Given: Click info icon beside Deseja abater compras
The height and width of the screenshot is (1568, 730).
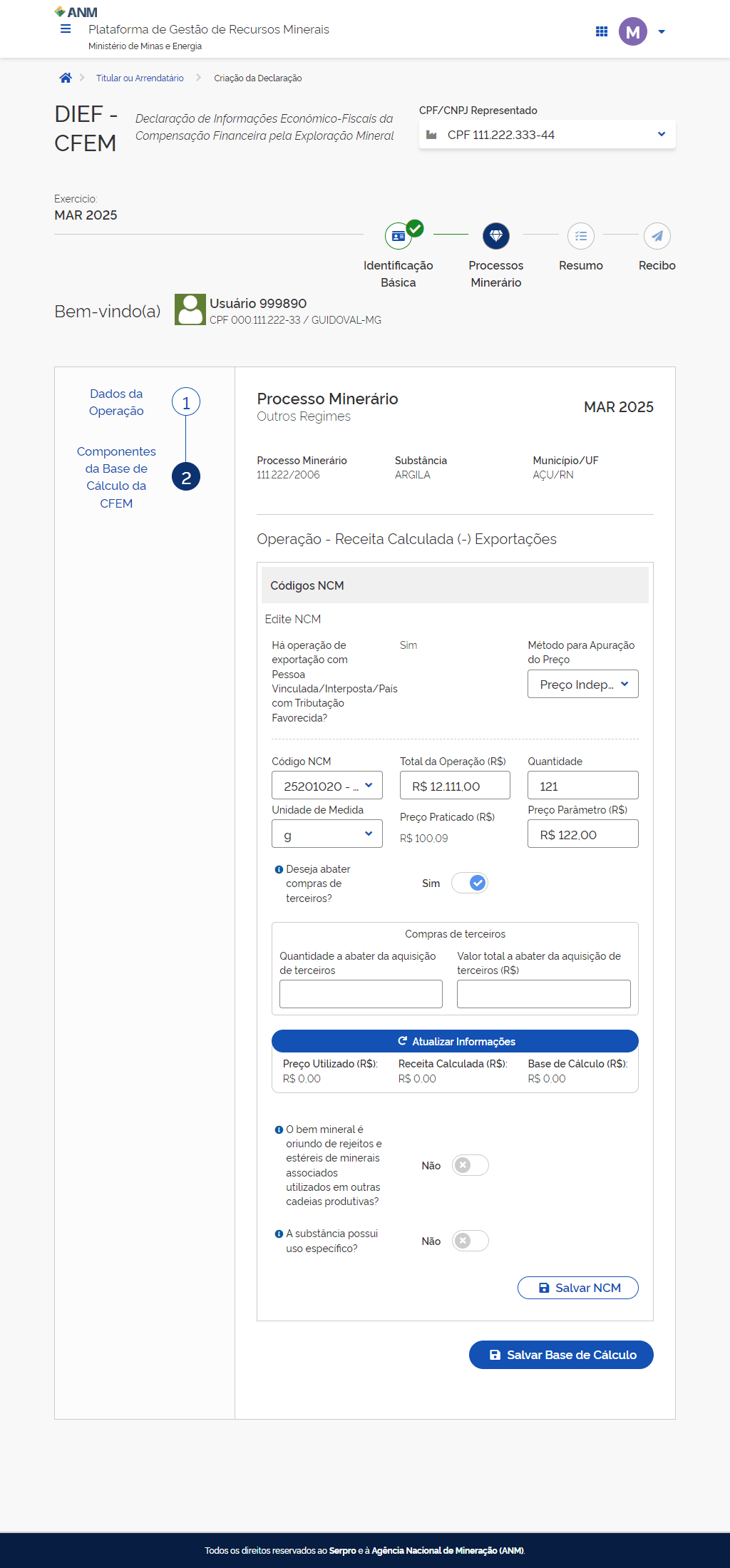Looking at the screenshot, I should (279, 869).
